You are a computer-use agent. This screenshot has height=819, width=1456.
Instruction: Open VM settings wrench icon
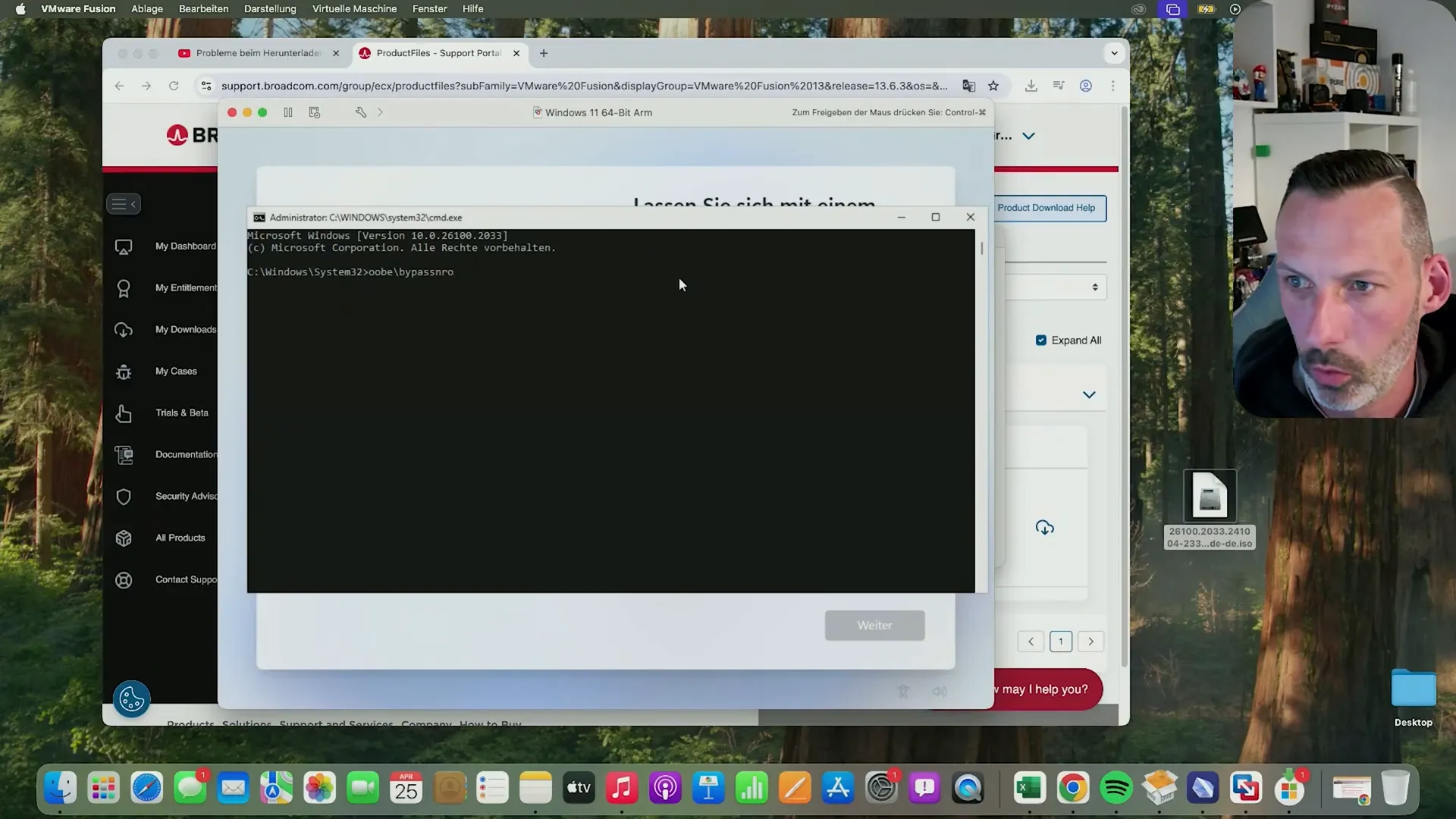[x=361, y=112]
